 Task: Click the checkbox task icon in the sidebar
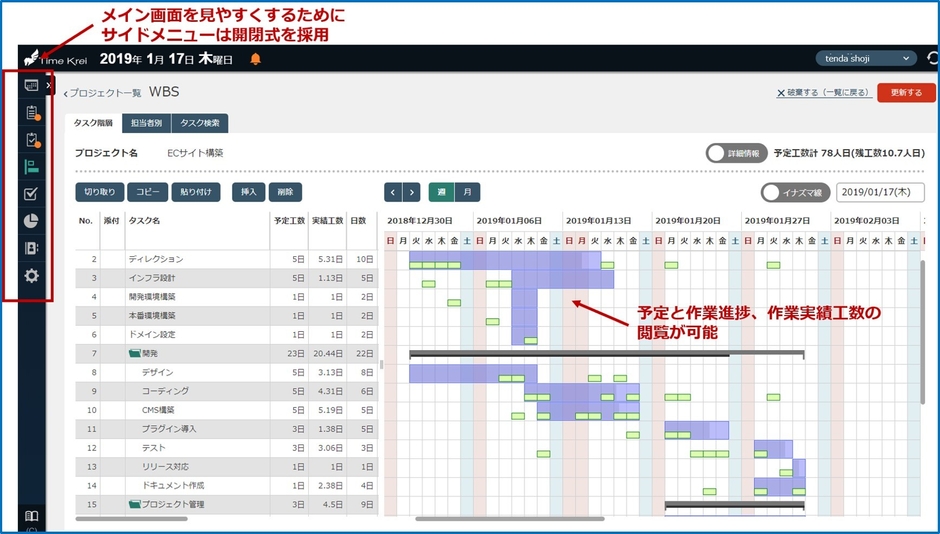click(x=31, y=194)
